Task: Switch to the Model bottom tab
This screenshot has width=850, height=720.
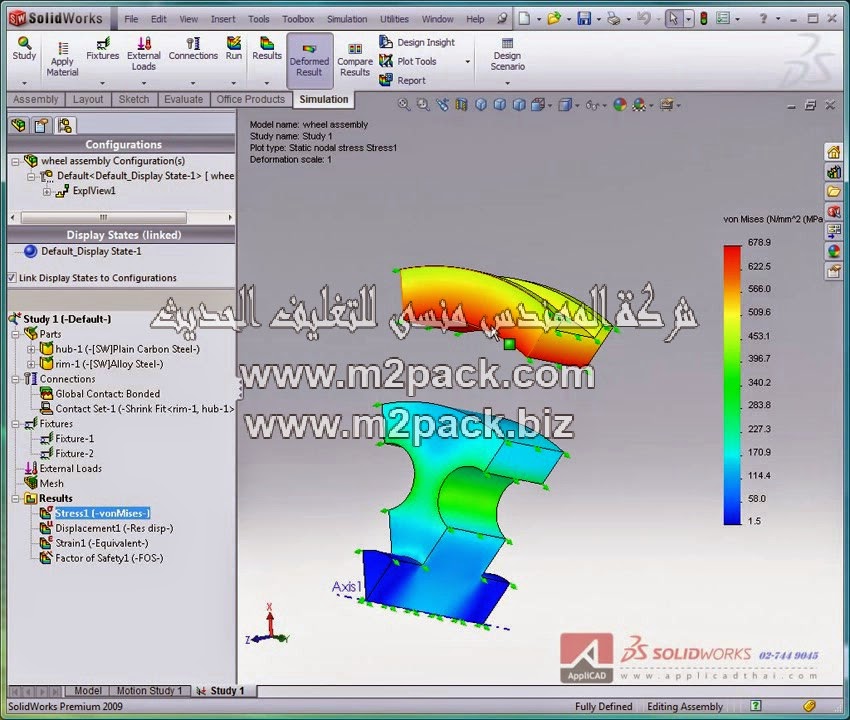Action: pos(87,691)
